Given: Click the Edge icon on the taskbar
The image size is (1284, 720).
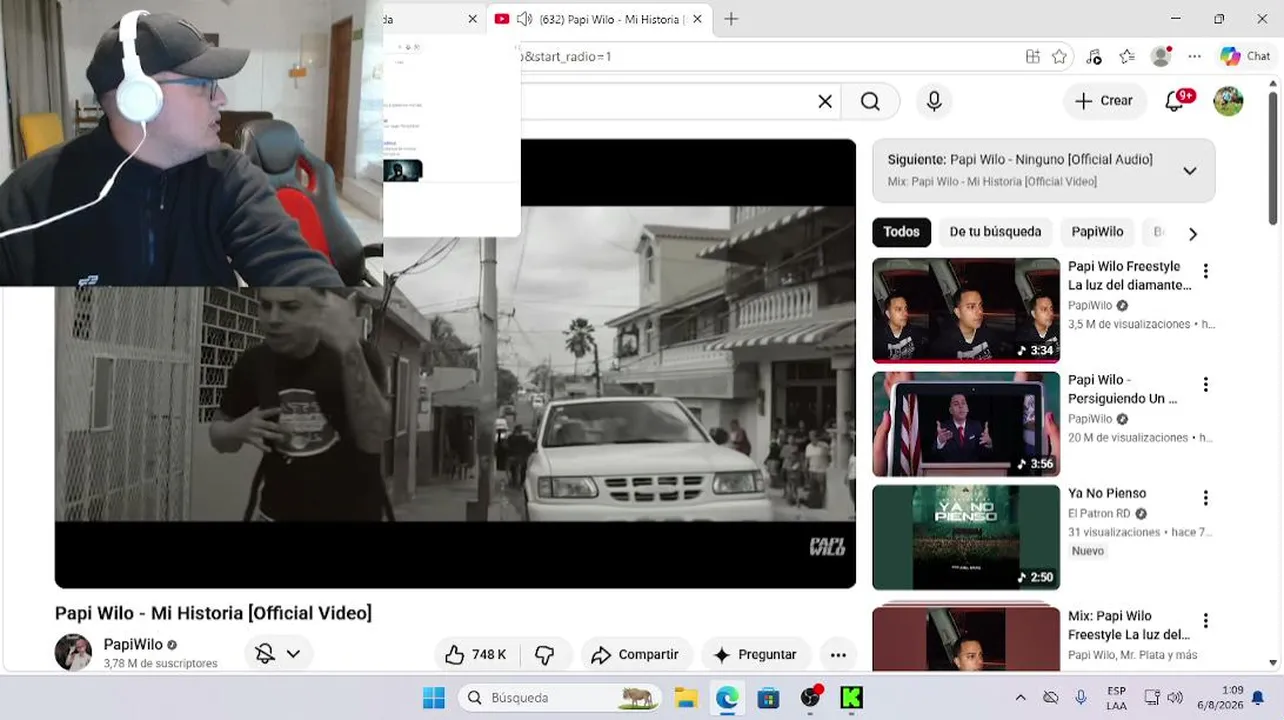Looking at the screenshot, I should tap(727, 697).
